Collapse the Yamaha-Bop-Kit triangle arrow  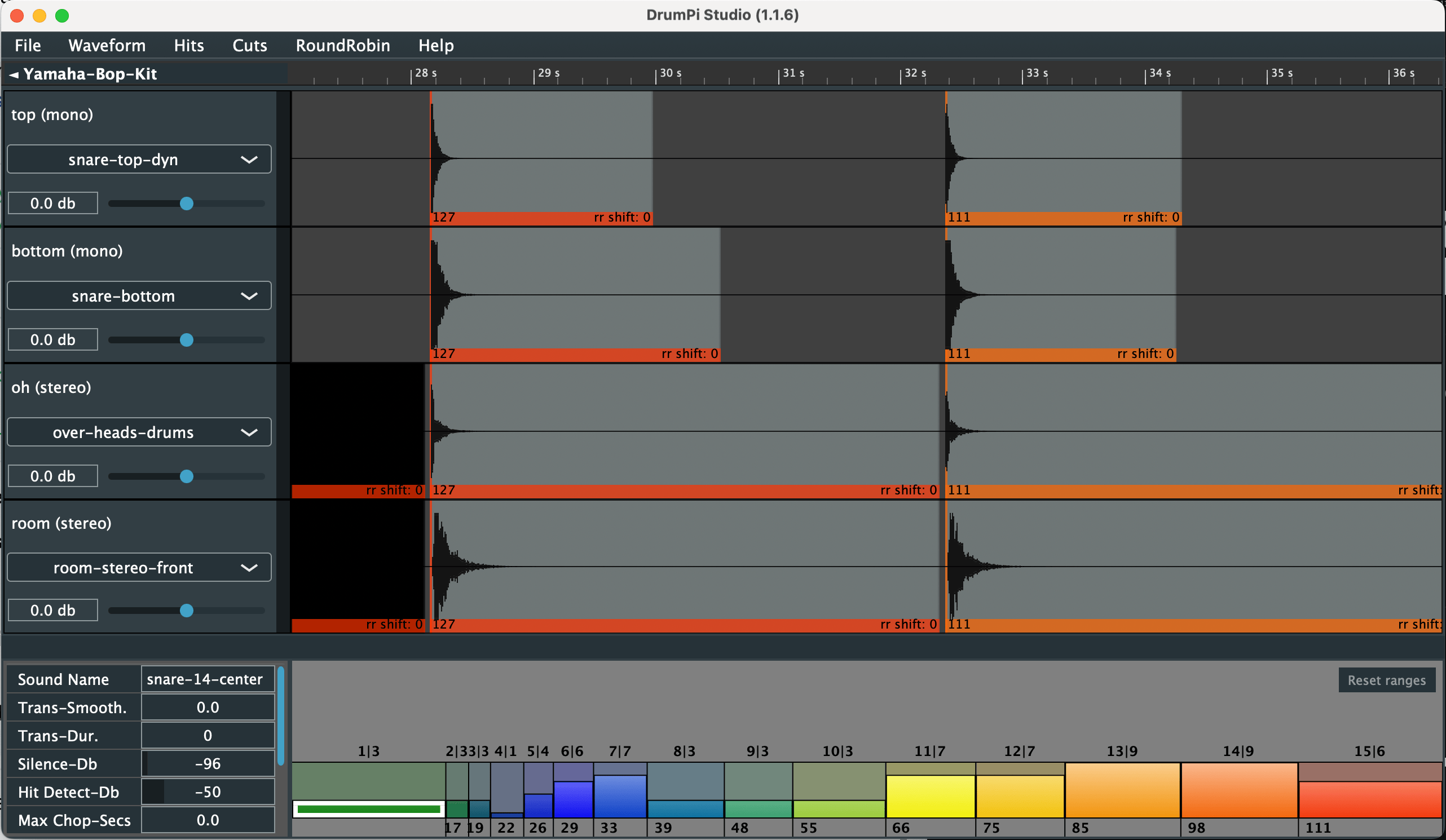point(14,74)
